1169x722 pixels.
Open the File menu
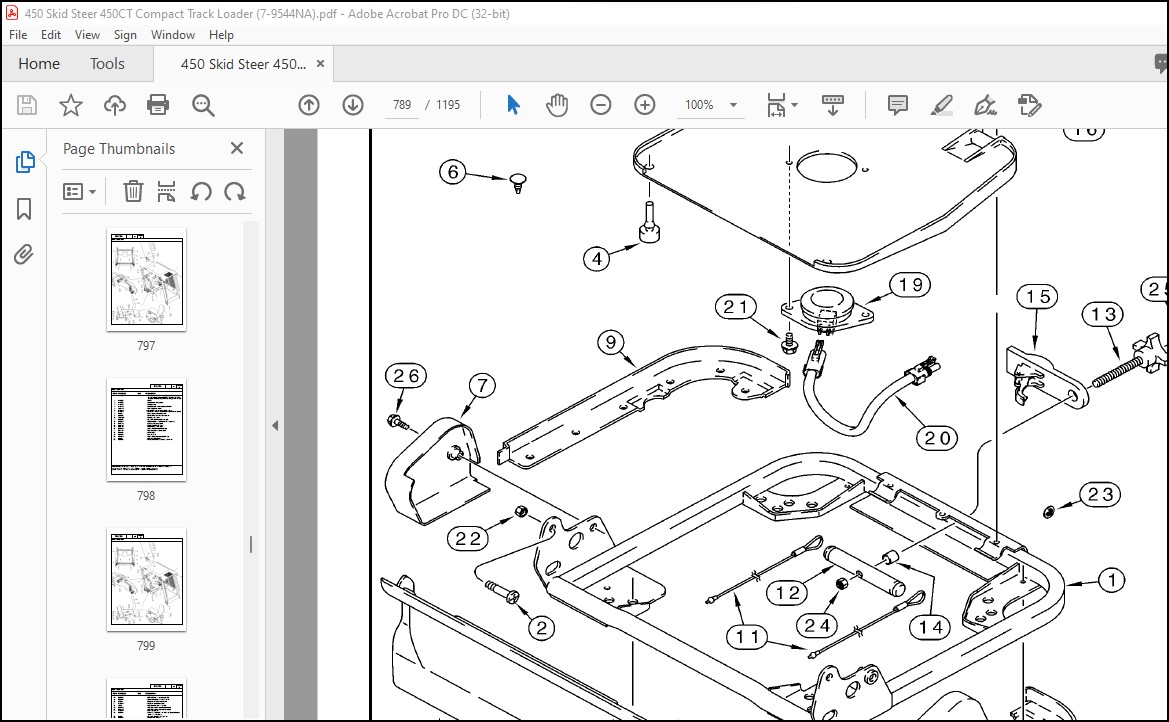pyautogui.click(x=18, y=35)
